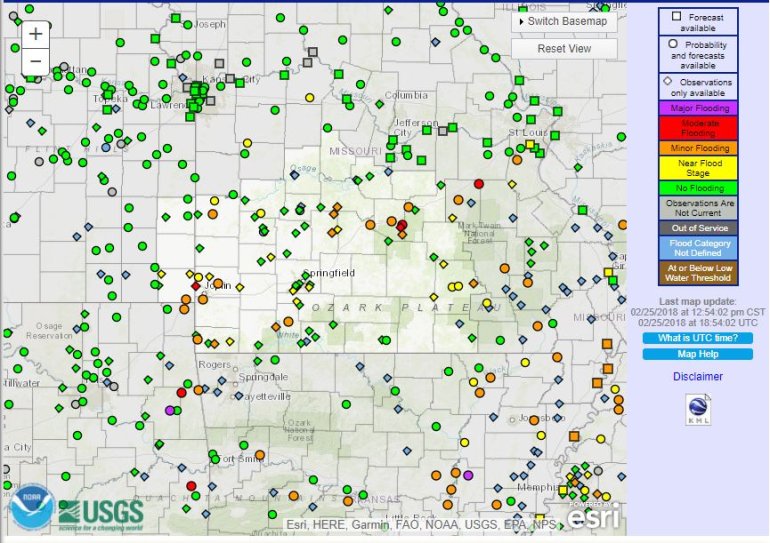
Task: Click the Ozark National Forest label
Action: point(299,430)
